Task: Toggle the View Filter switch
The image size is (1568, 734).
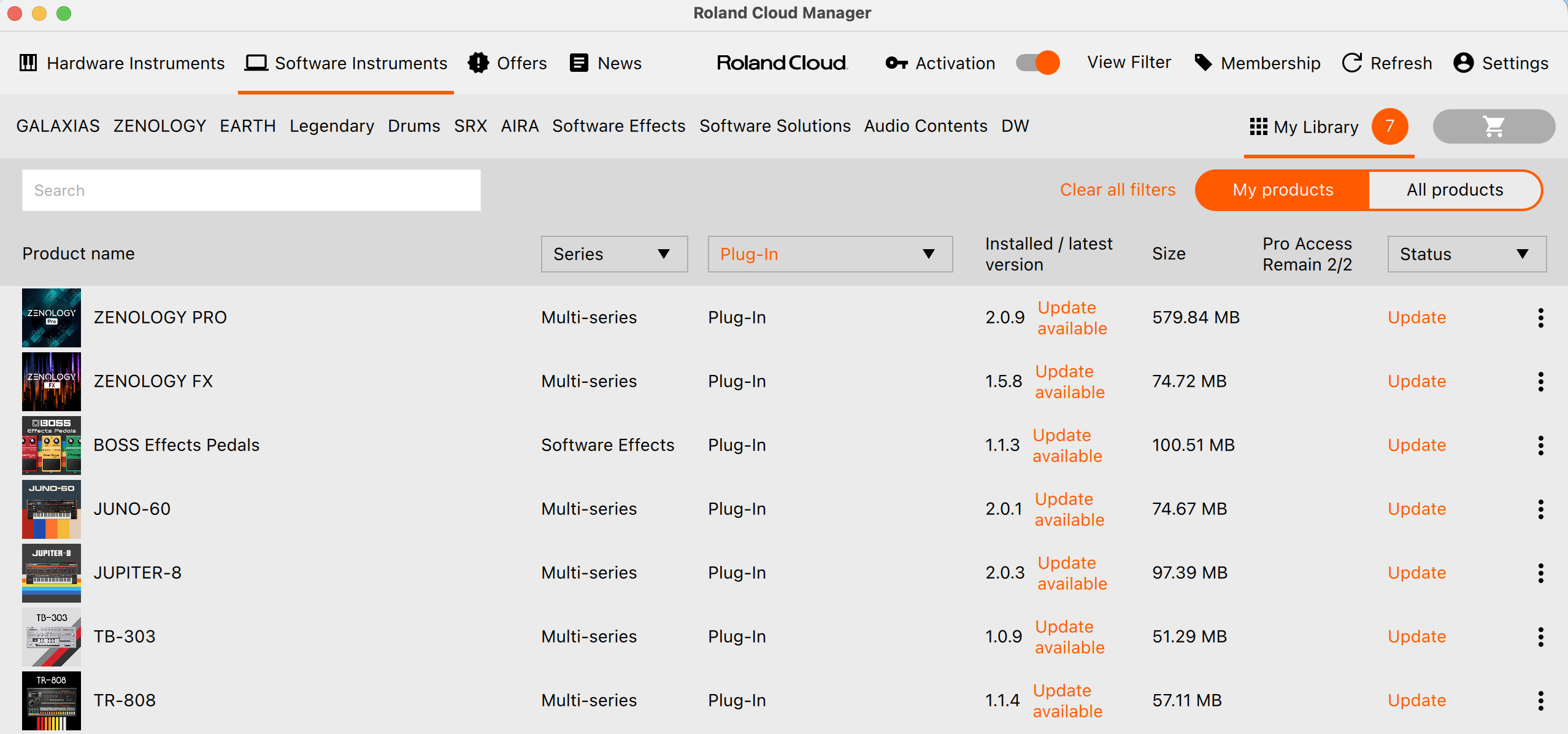Action: coord(1038,63)
